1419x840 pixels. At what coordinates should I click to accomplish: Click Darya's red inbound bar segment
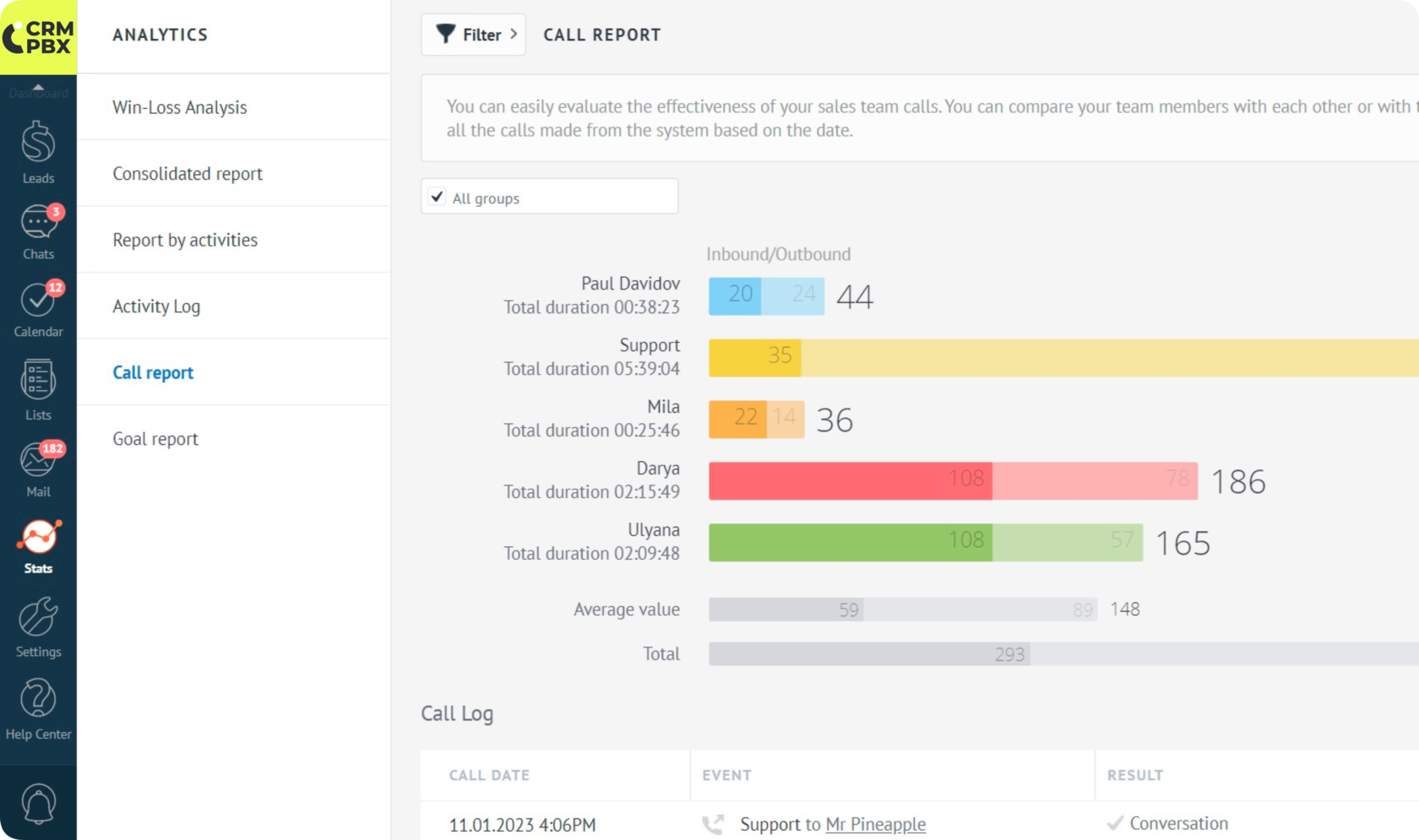[849, 480]
